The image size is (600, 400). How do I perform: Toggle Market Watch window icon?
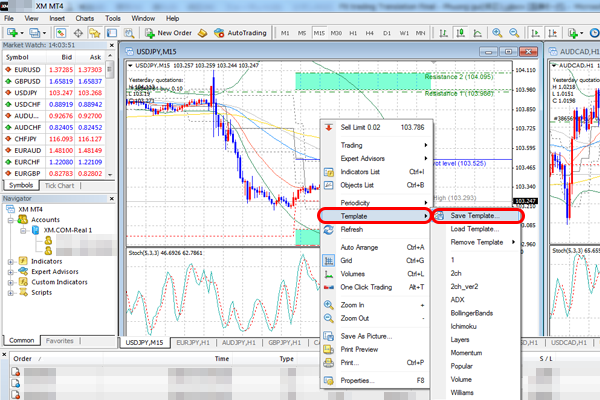61,33
